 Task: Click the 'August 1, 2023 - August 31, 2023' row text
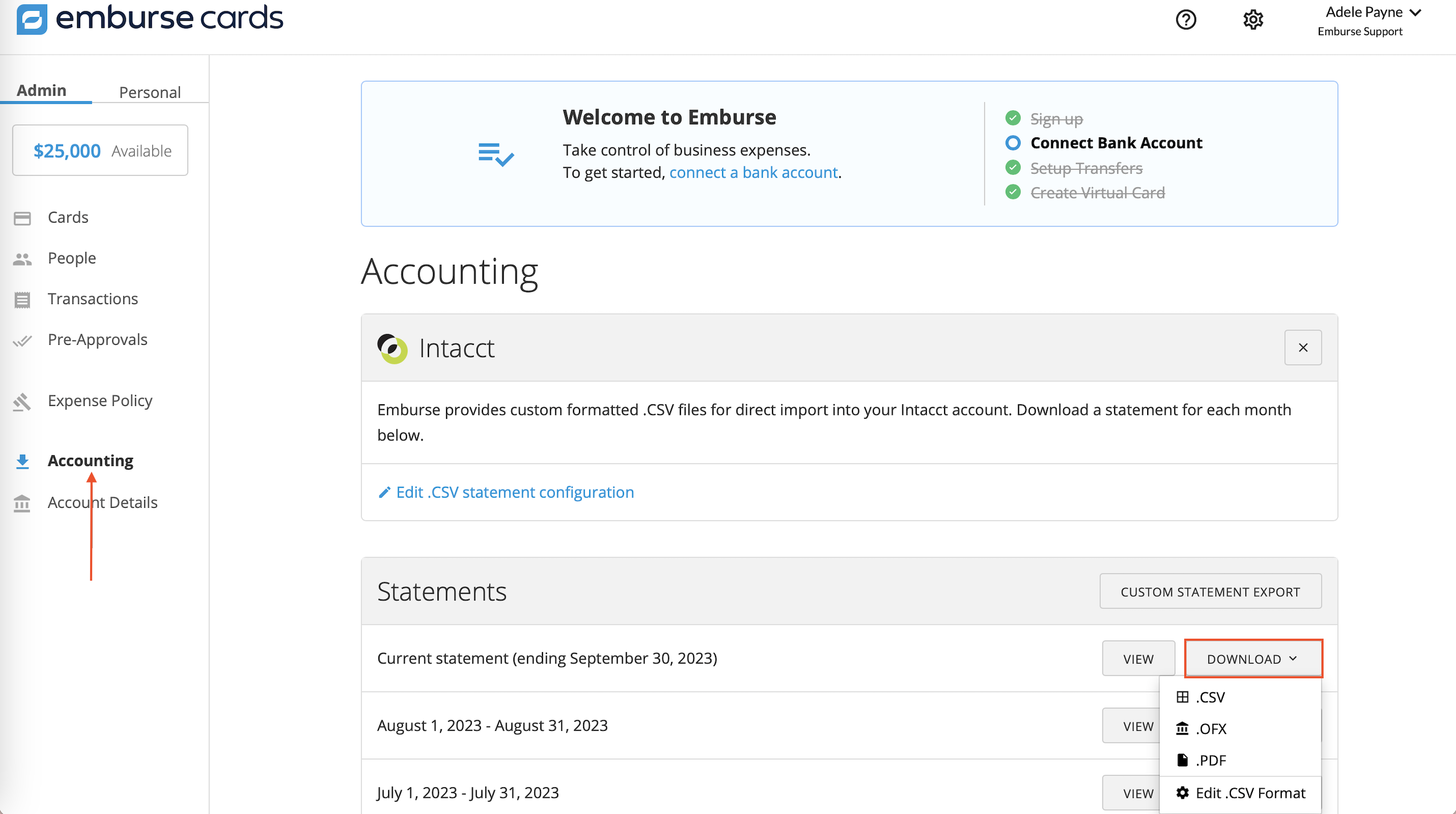492,725
